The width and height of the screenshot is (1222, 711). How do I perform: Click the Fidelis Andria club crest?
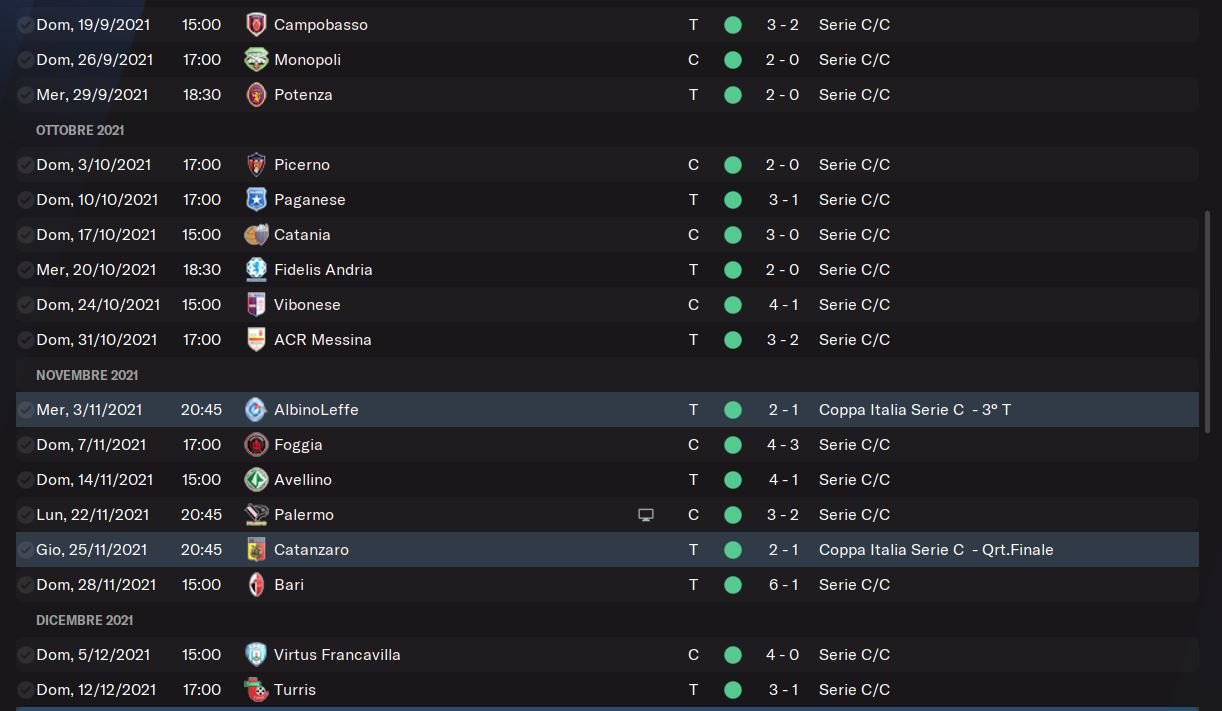256,270
